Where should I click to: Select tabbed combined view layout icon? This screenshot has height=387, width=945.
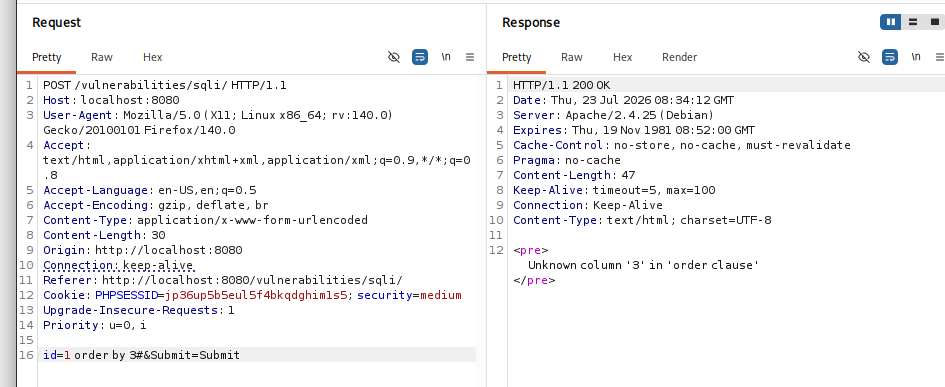click(935, 22)
